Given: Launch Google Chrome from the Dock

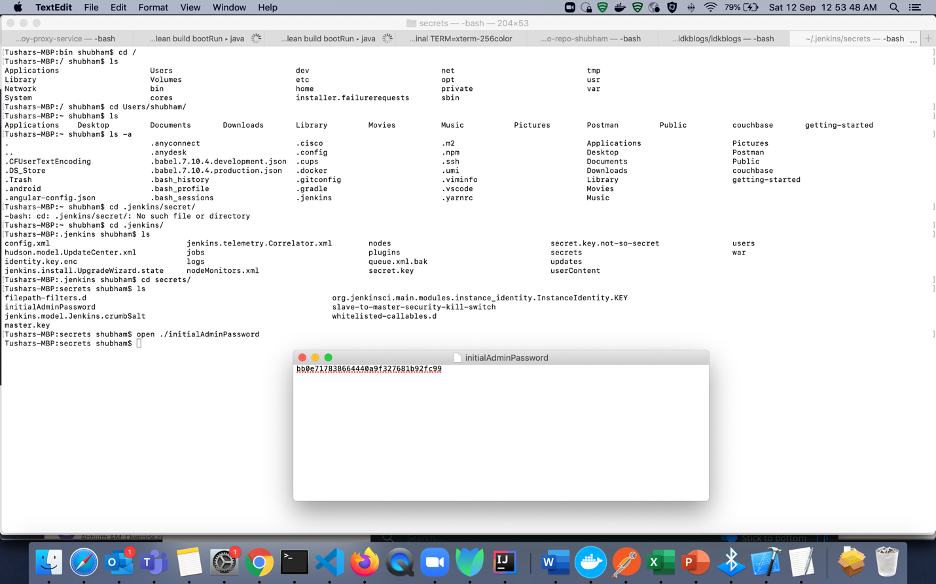Looking at the screenshot, I should click(x=260, y=562).
